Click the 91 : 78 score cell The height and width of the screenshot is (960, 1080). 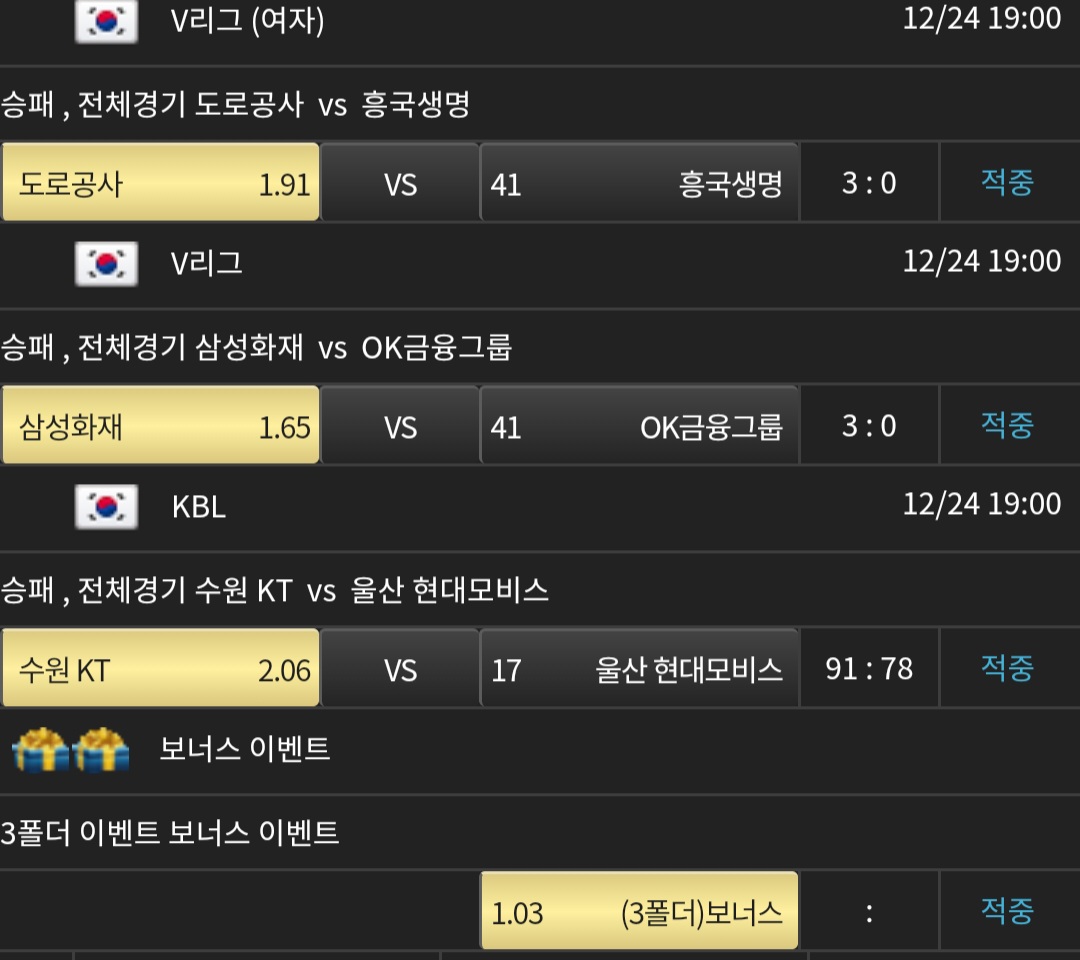click(x=869, y=669)
